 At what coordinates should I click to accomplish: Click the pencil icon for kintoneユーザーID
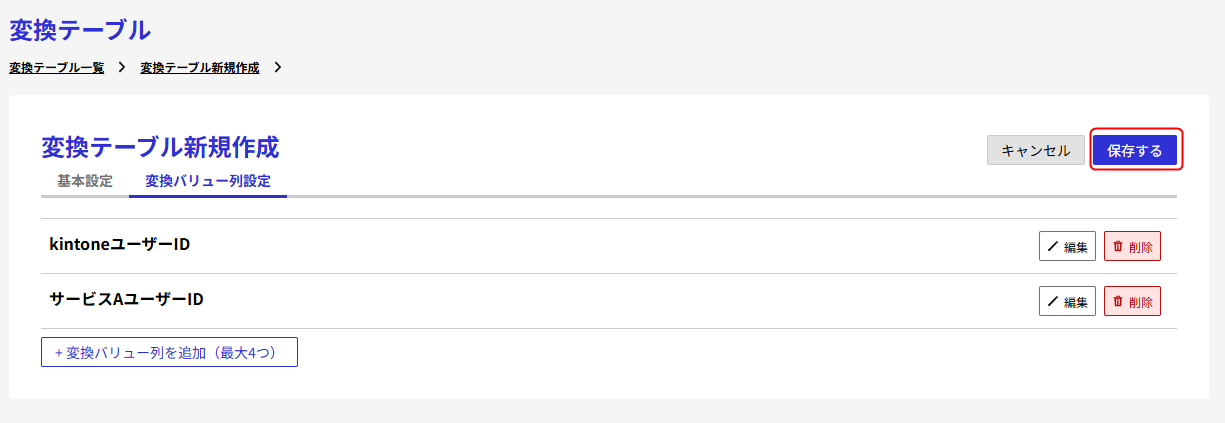tap(1053, 247)
